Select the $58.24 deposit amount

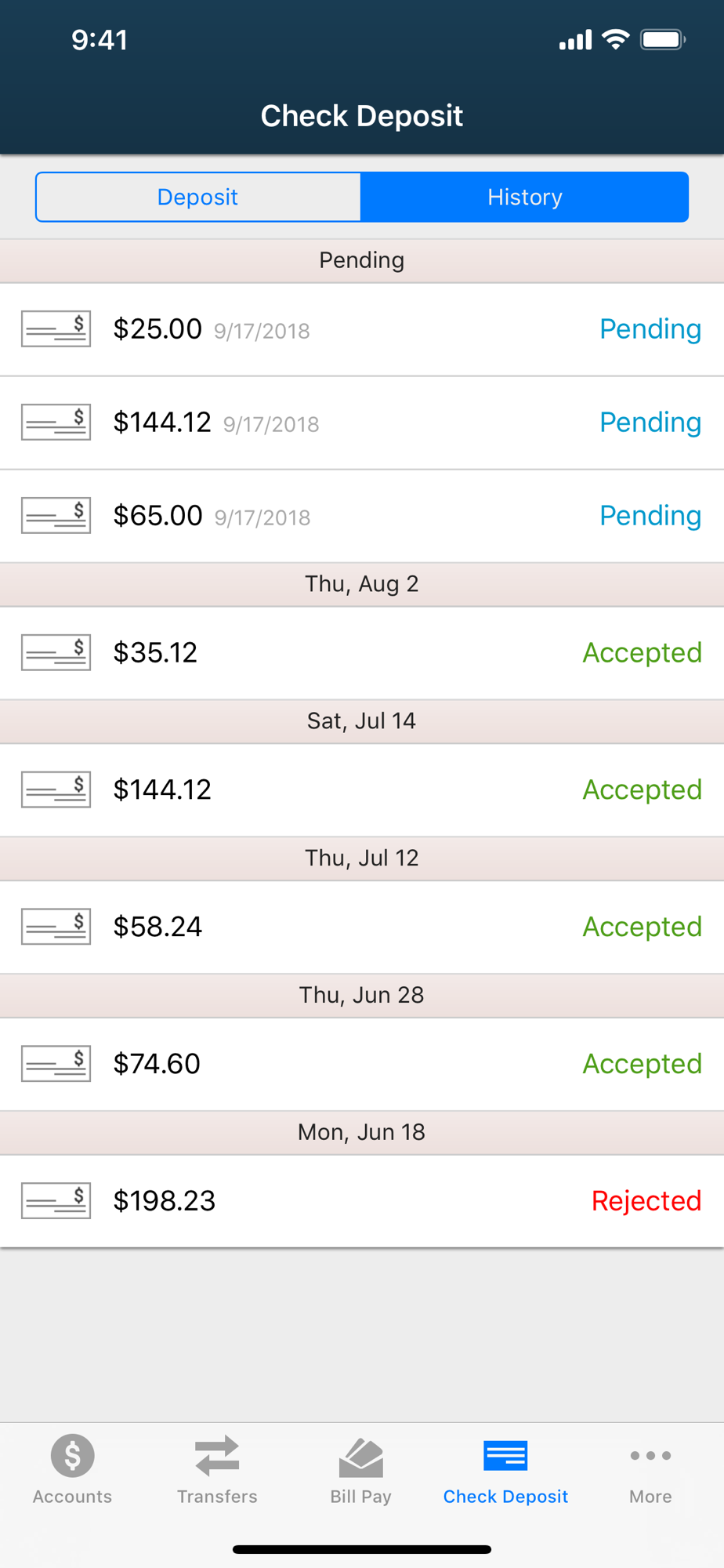[157, 926]
